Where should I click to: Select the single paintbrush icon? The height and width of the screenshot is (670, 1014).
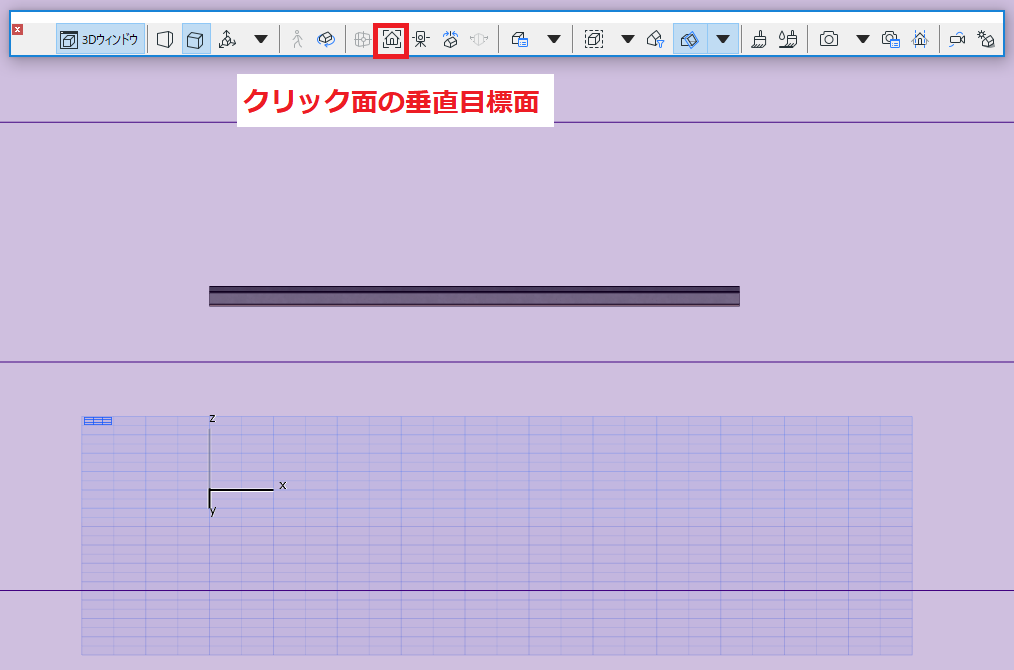pos(759,39)
